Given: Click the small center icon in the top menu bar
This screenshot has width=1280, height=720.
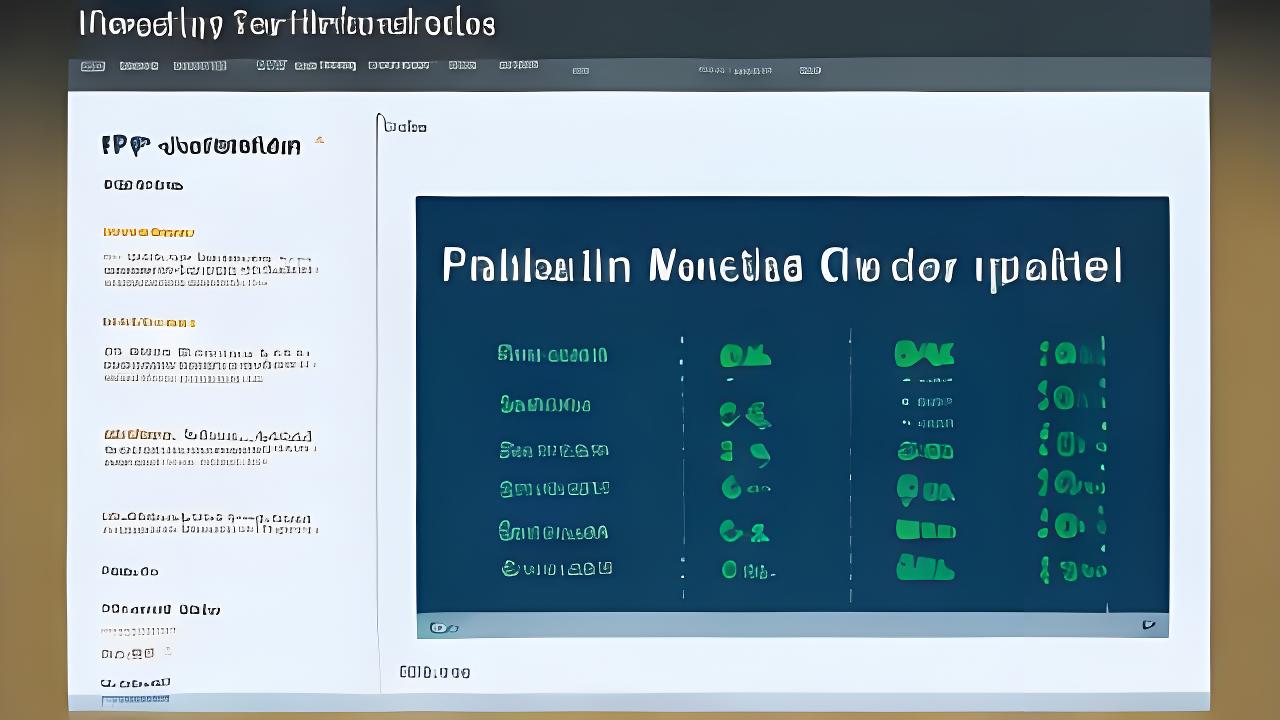Looking at the screenshot, I should pyautogui.click(x=580, y=71).
